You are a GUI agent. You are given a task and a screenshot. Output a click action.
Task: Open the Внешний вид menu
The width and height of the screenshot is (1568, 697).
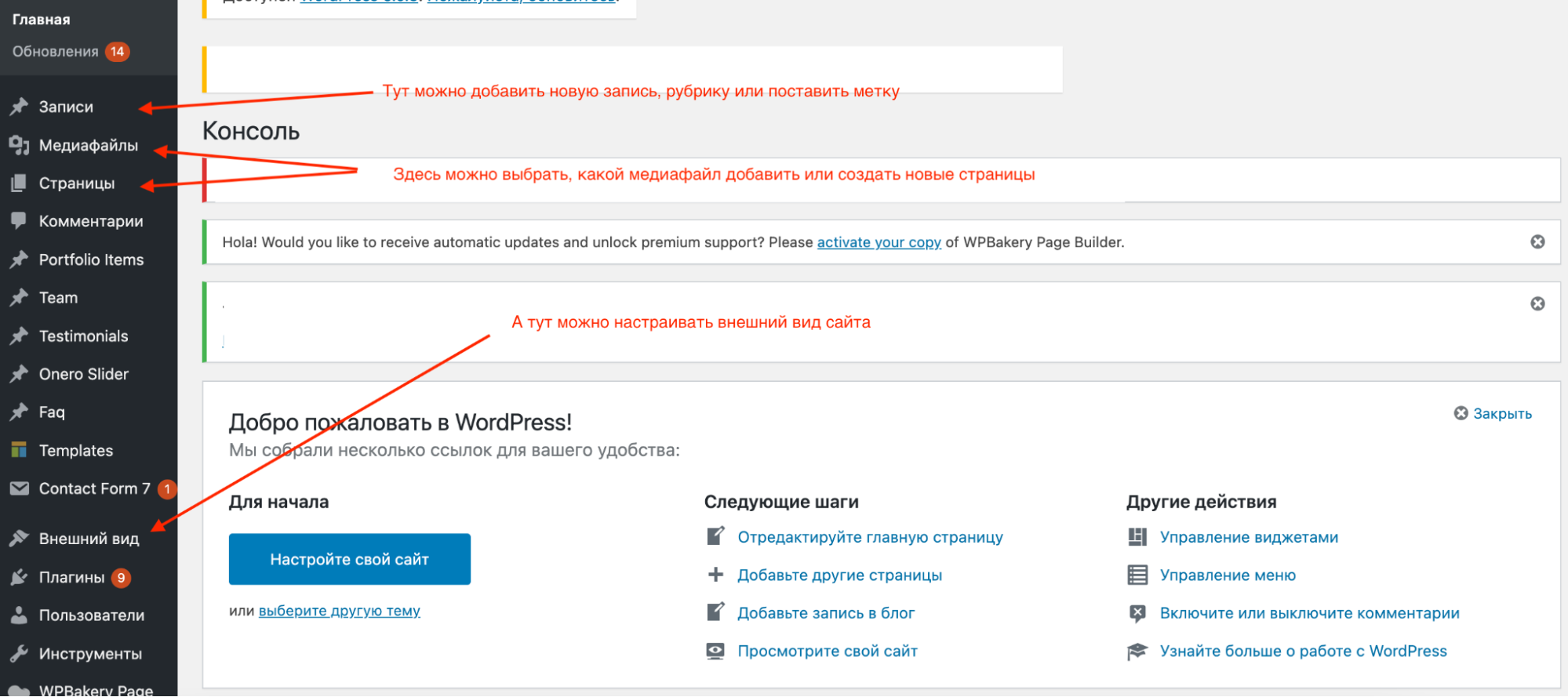point(89,539)
